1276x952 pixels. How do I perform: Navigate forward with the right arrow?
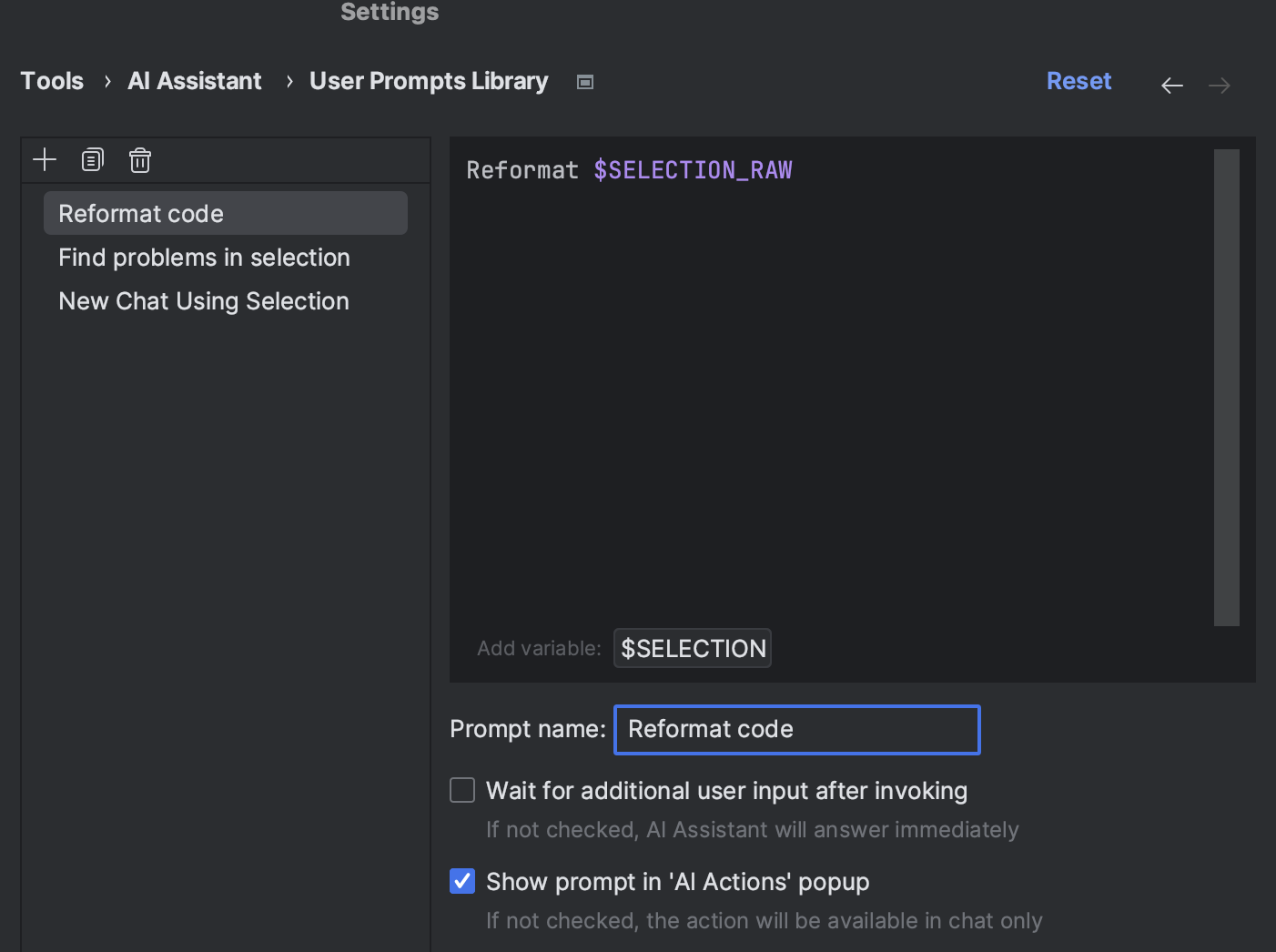pyautogui.click(x=1219, y=86)
